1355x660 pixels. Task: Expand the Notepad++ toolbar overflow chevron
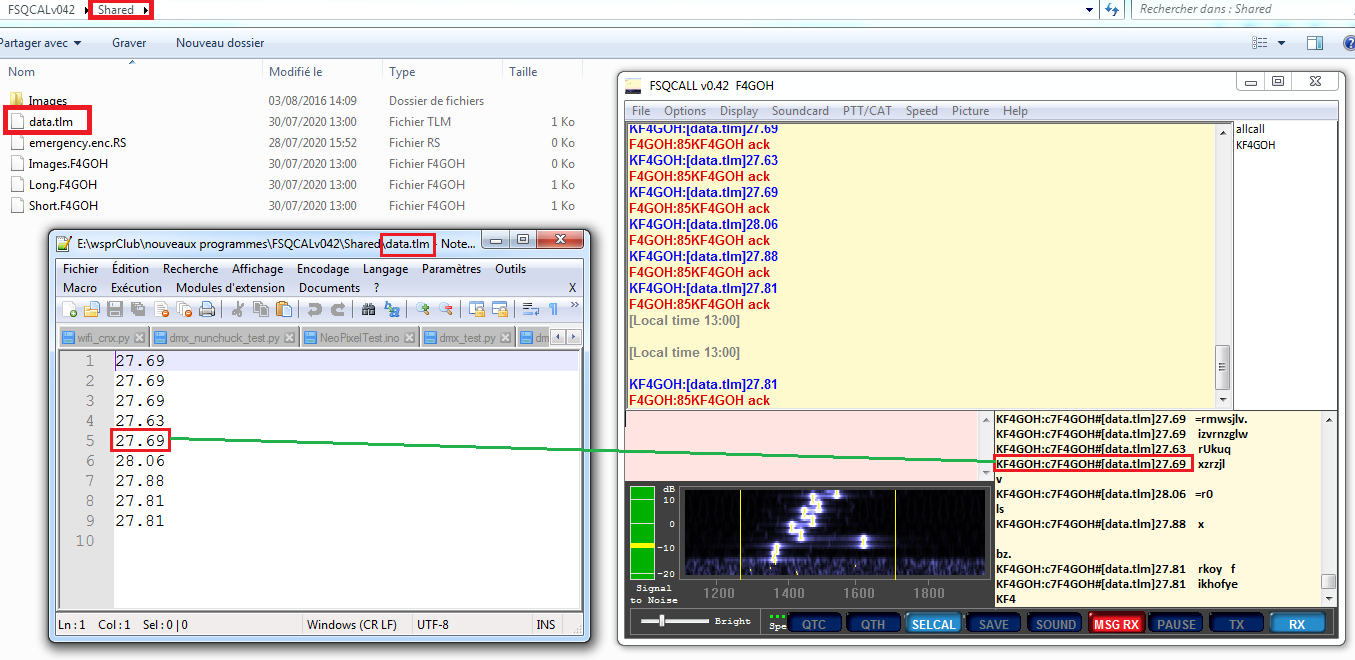click(x=574, y=304)
